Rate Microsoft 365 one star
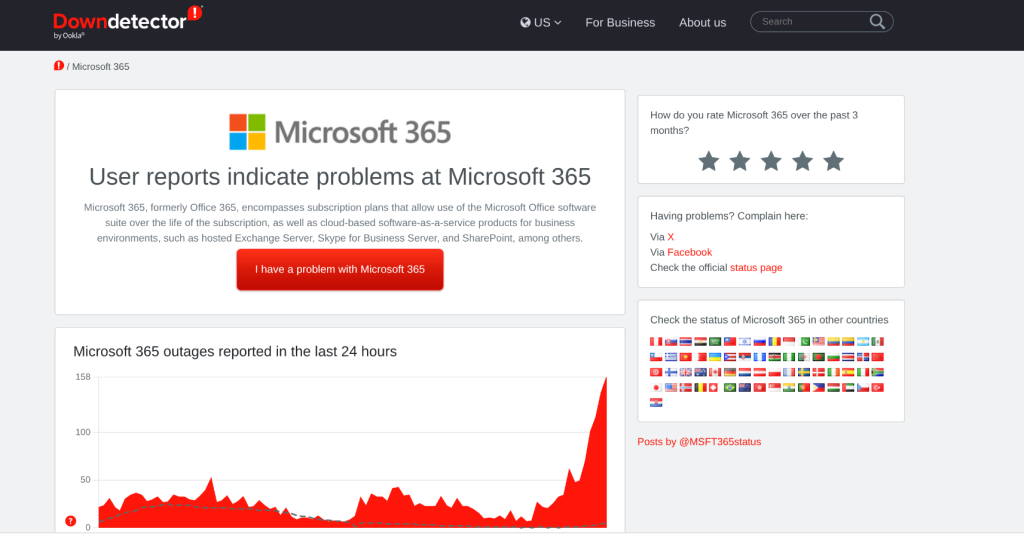Screen dimensions: 1024x534 coord(708,161)
